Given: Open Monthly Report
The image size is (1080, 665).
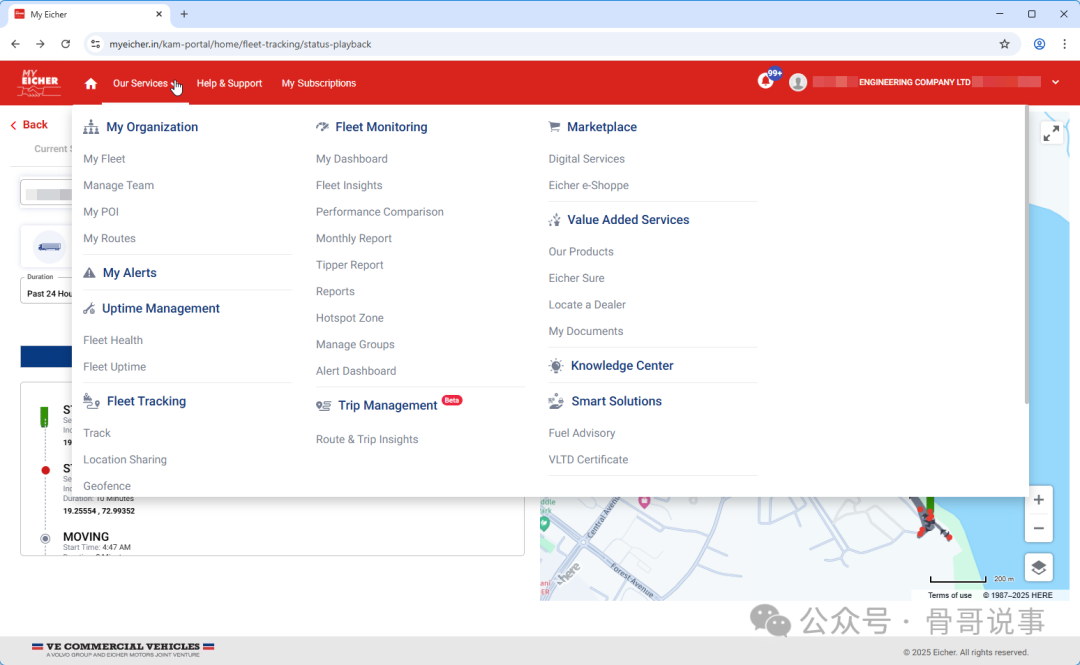Looking at the screenshot, I should coord(353,238).
